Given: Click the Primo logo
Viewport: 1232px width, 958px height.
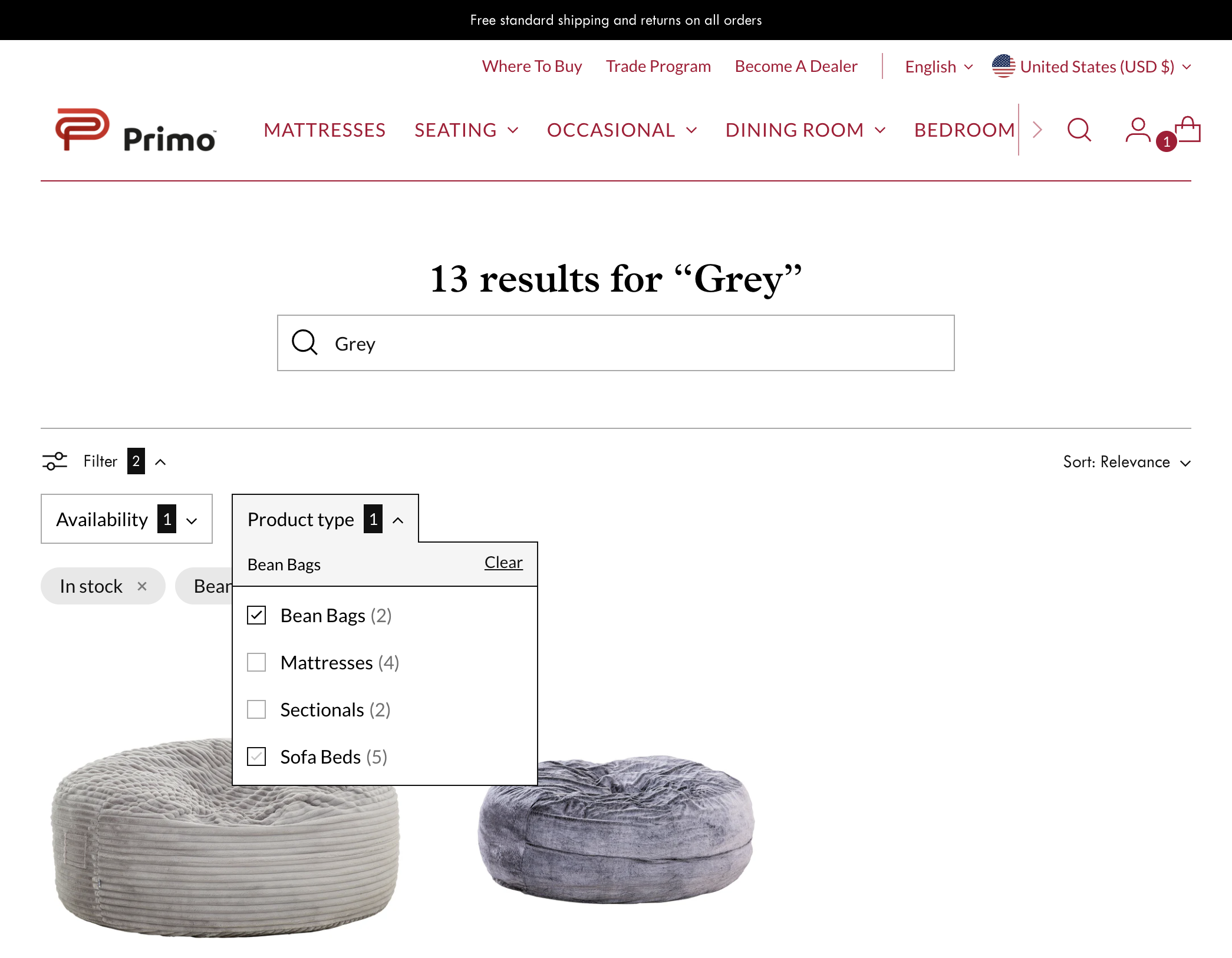Looking at the screenshot, I should [x=136, y=130].
